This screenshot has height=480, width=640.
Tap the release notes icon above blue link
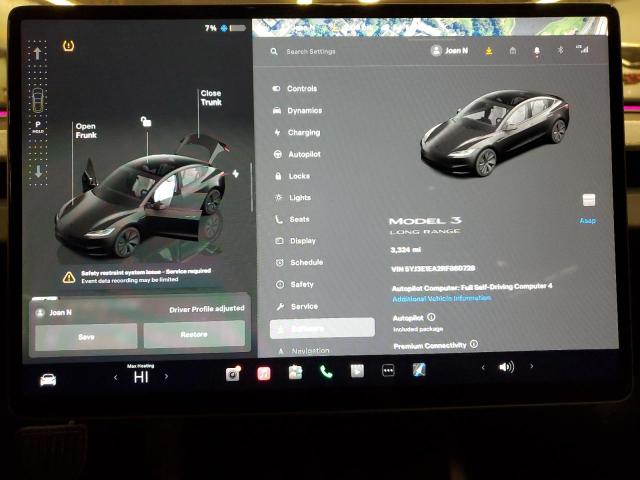click(x=589, y=200)
